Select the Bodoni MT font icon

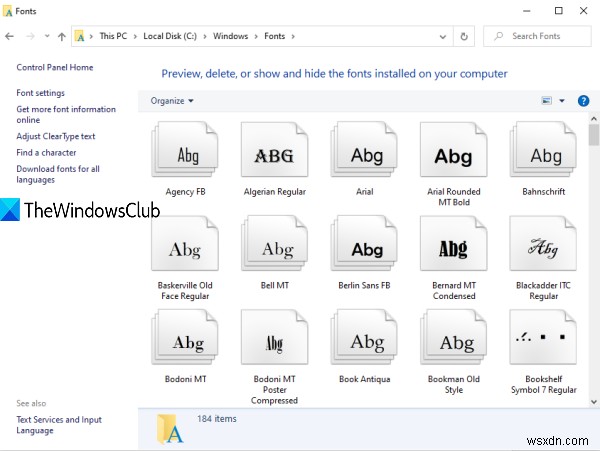point(185,337)
